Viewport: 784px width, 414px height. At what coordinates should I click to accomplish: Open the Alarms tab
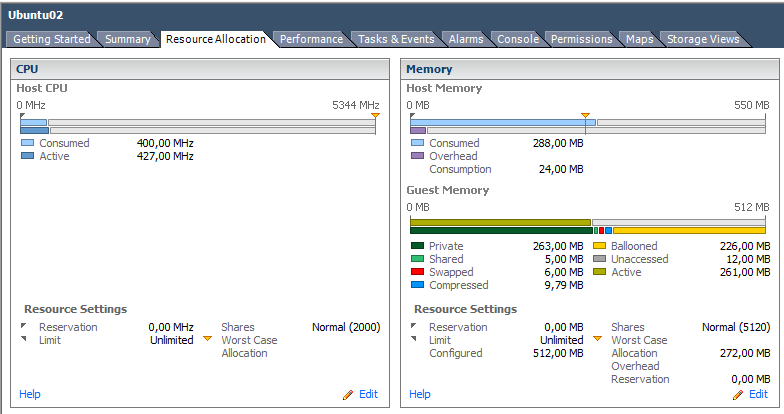coord(466,39)
